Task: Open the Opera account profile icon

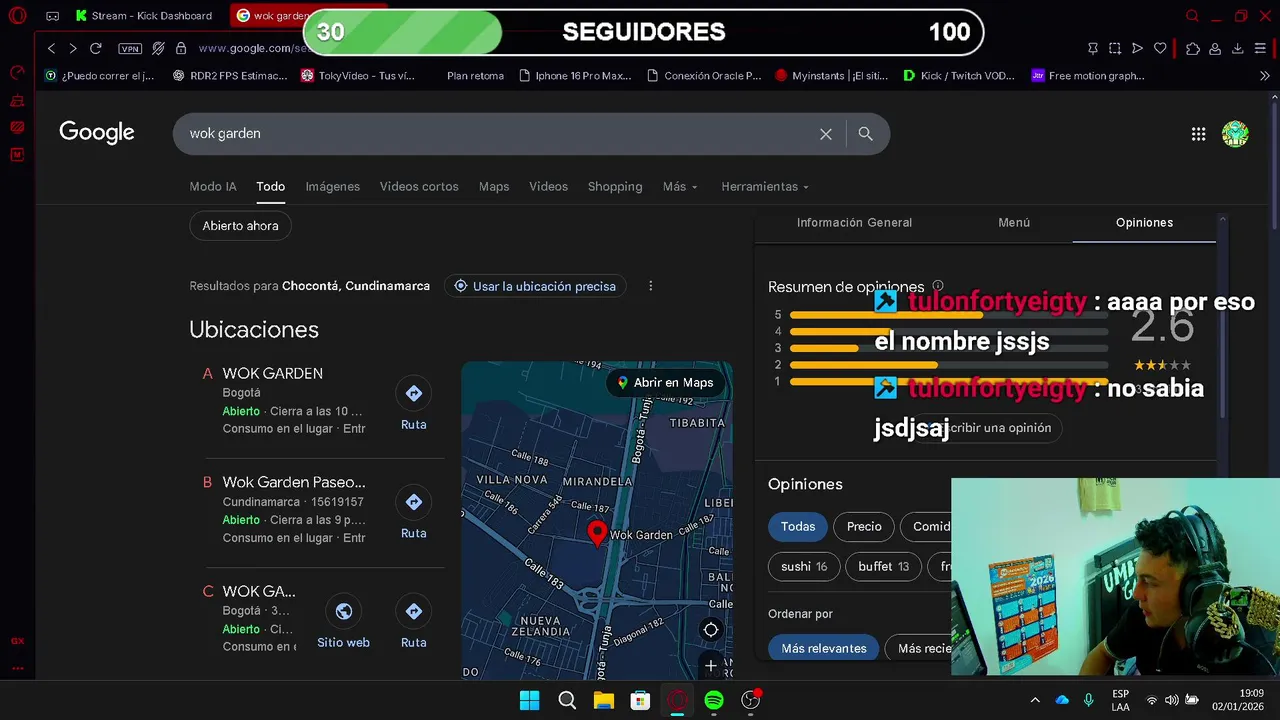Action: pos(1215,48)
